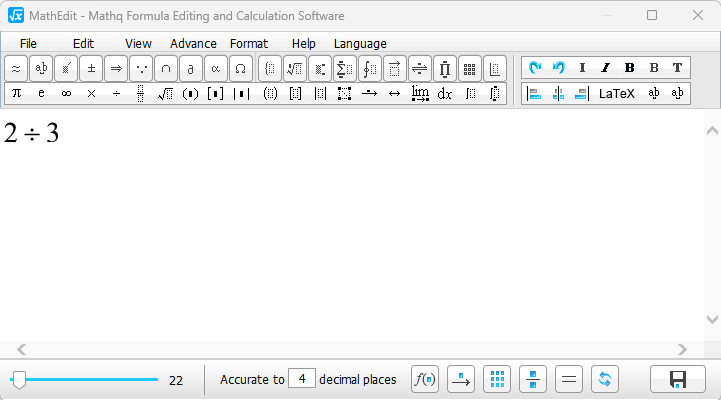Insert the division sign ÷ from toolbar
Screen dimensions: 721x400
(x=116, y=93)
